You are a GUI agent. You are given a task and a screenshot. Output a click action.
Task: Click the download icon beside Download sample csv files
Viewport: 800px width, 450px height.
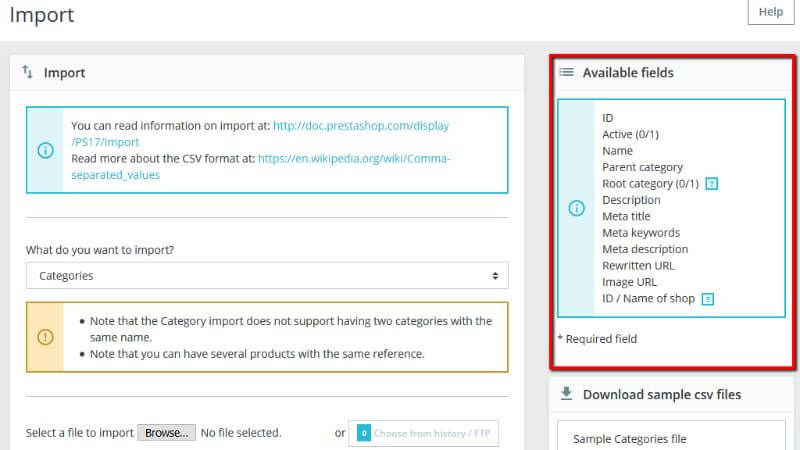[566, 394]
